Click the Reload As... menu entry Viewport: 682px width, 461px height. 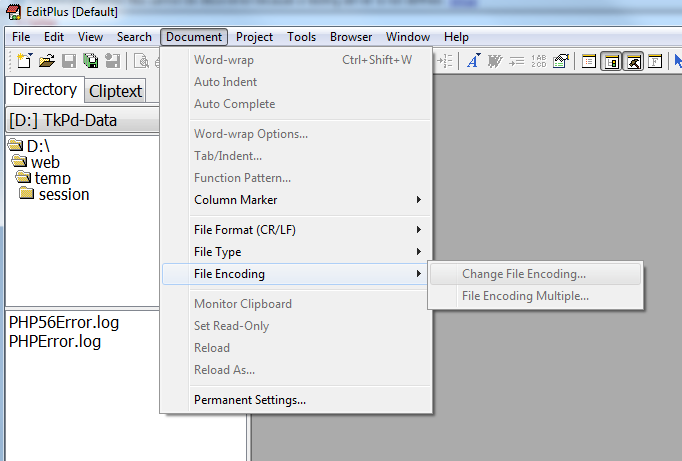[296, 370]
